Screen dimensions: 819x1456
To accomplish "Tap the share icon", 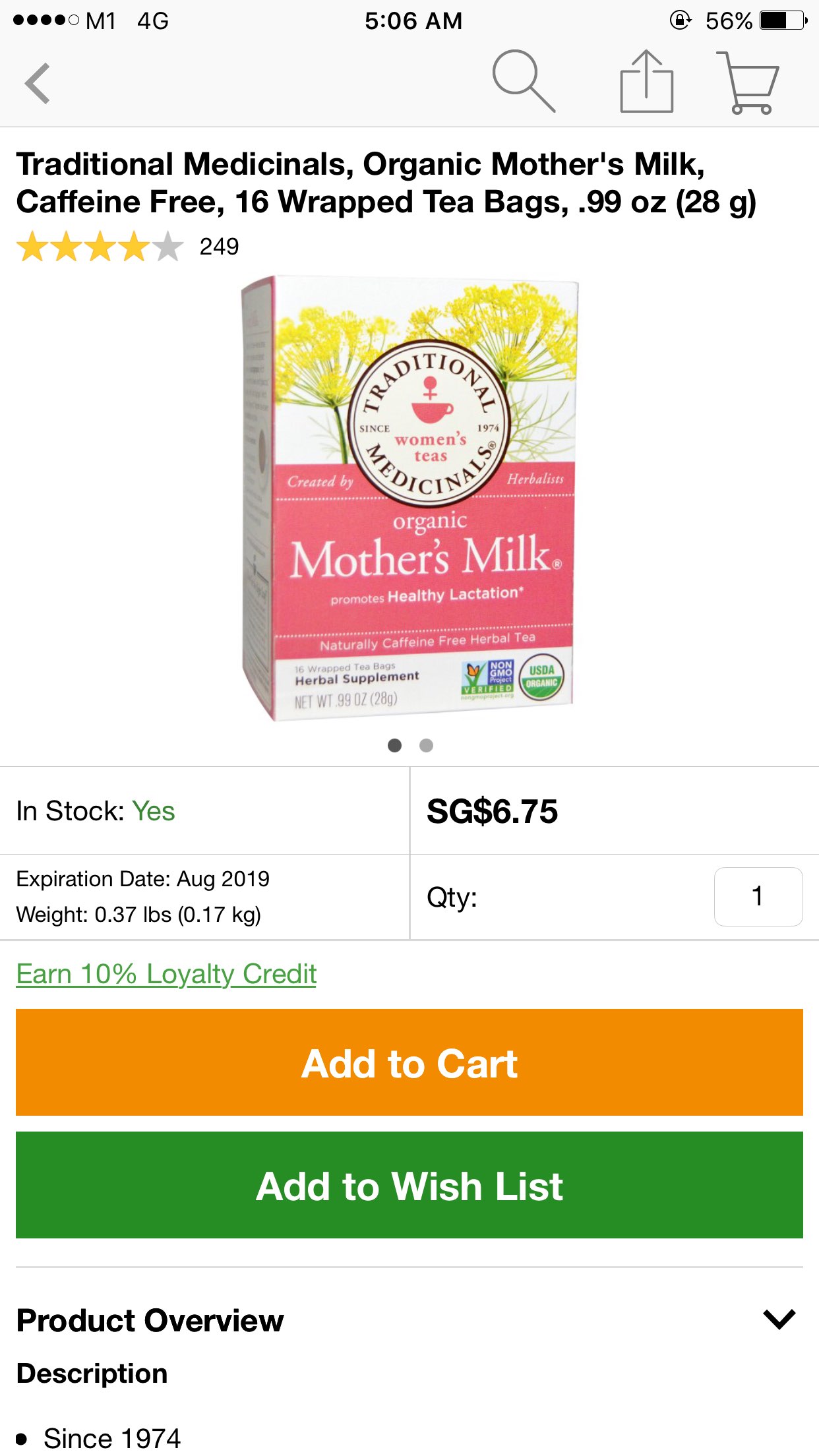I will 646,82.
